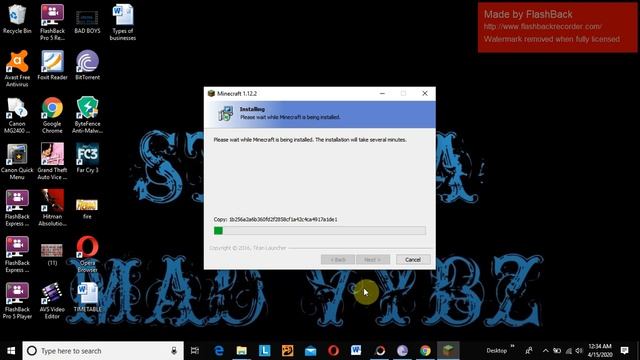Open Word from the taskbar
The image size is (640, 360).
(356, 351)
